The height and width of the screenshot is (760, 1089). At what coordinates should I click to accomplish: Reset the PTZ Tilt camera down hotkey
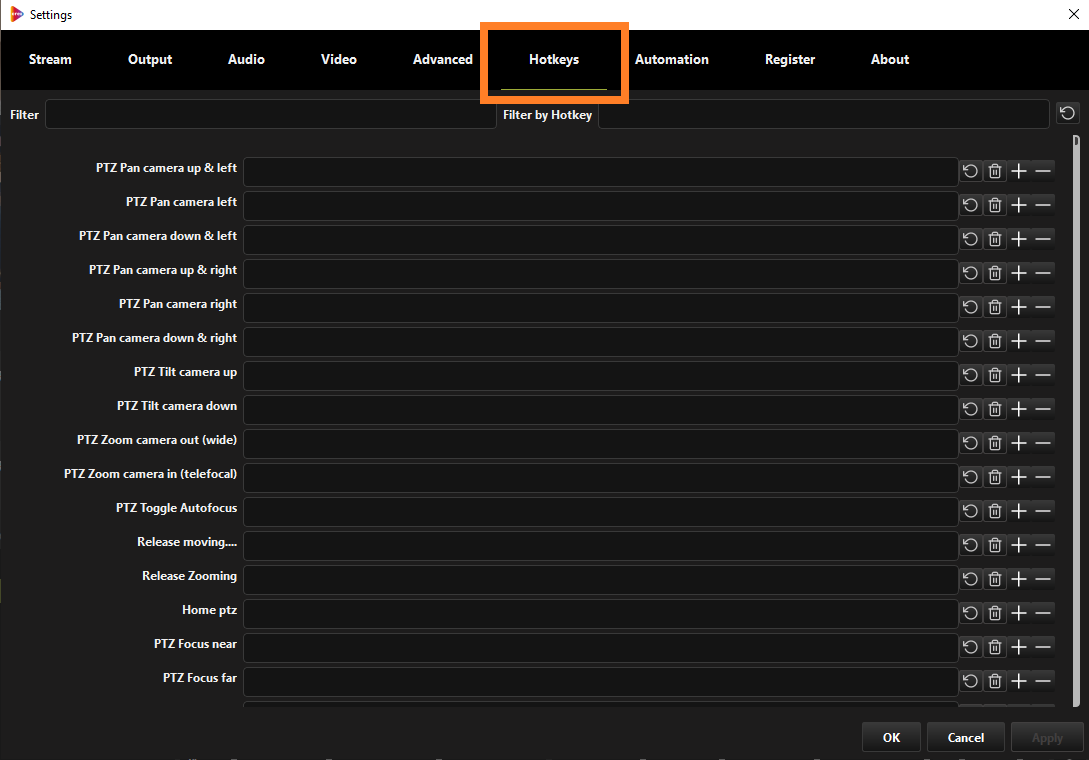pos(971,409)
